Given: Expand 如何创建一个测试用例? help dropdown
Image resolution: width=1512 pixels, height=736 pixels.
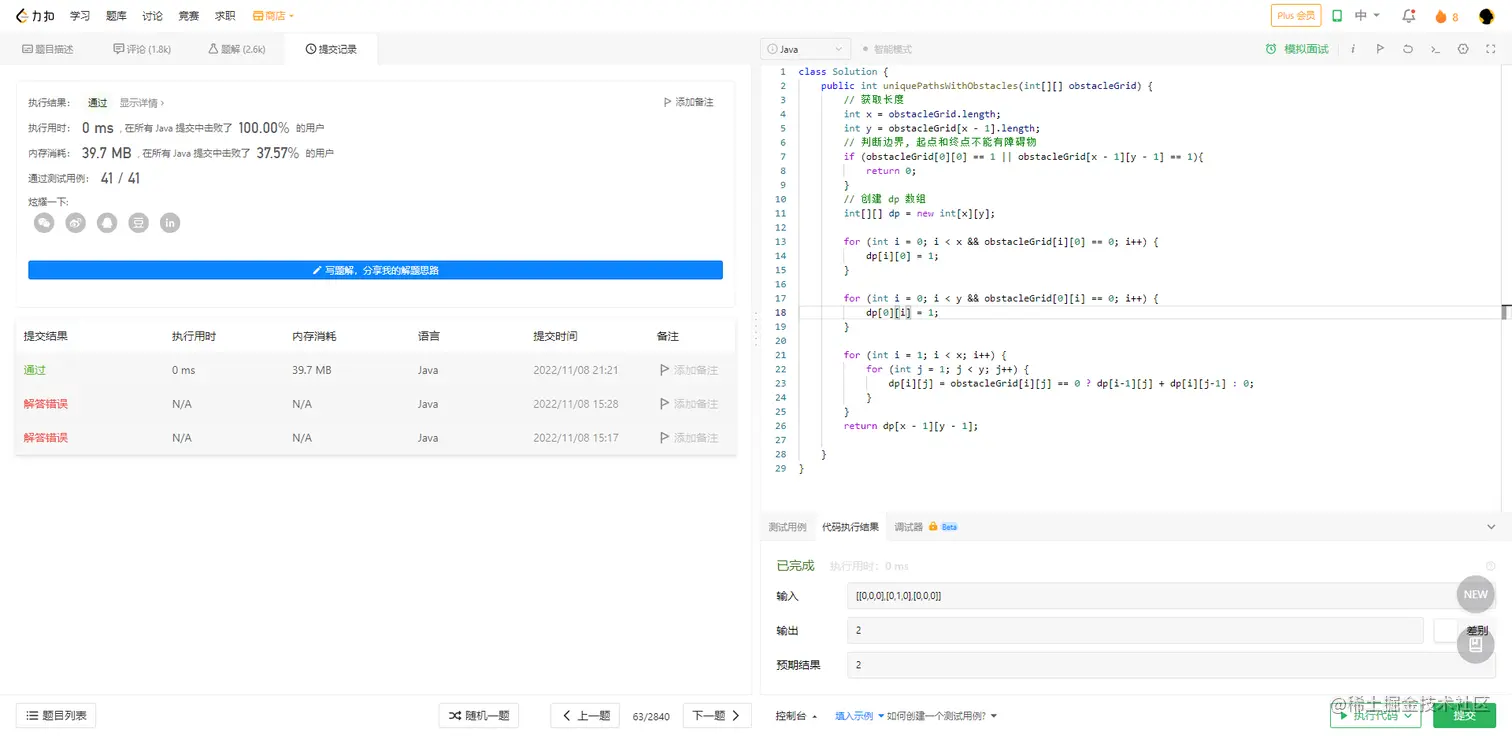Looking at the screenshot, I should 942,716.
